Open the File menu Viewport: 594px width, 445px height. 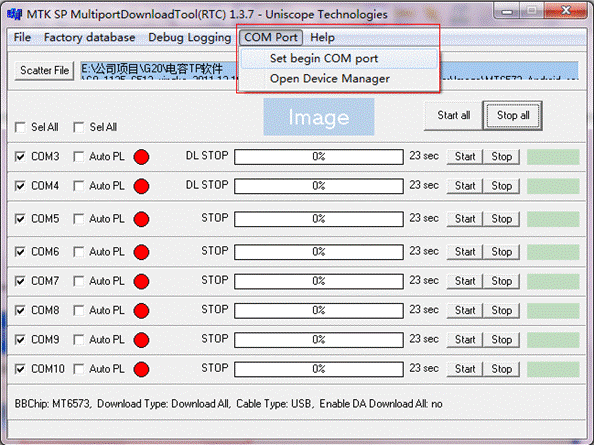tap(22, 37)
